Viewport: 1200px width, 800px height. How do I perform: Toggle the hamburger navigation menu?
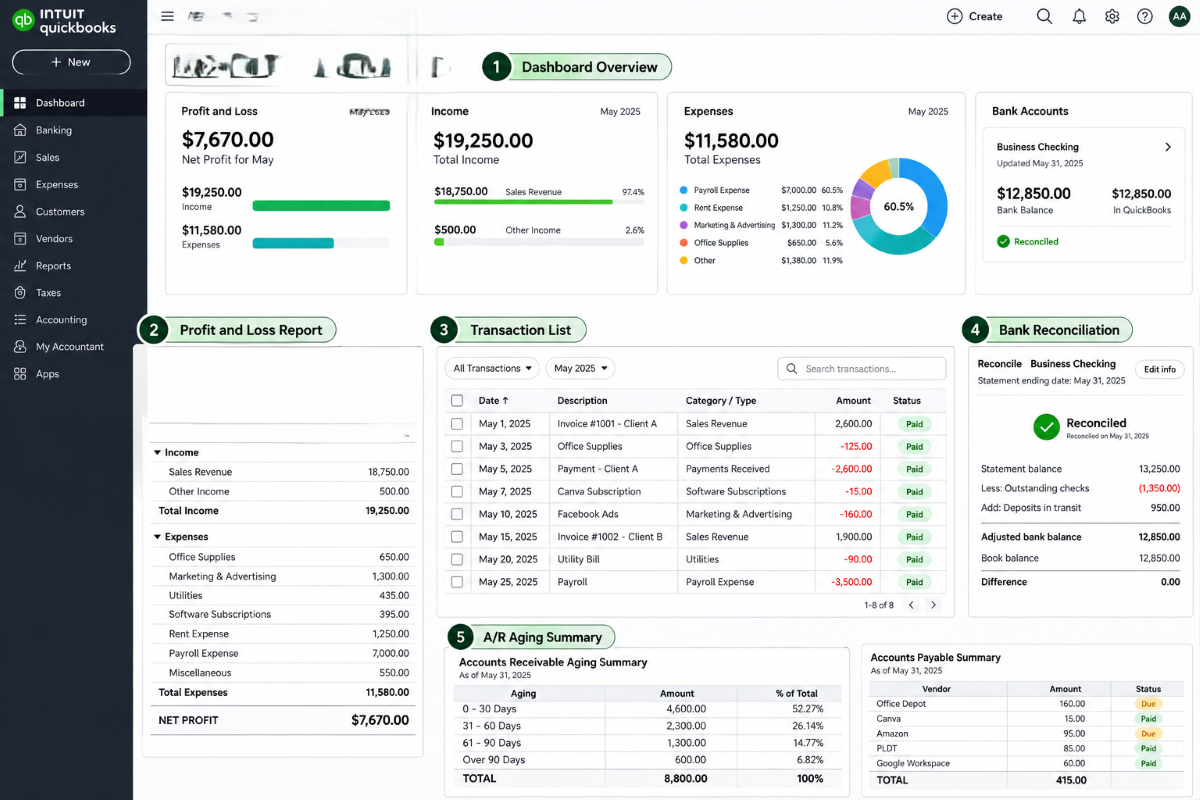[x=167, y=16]
